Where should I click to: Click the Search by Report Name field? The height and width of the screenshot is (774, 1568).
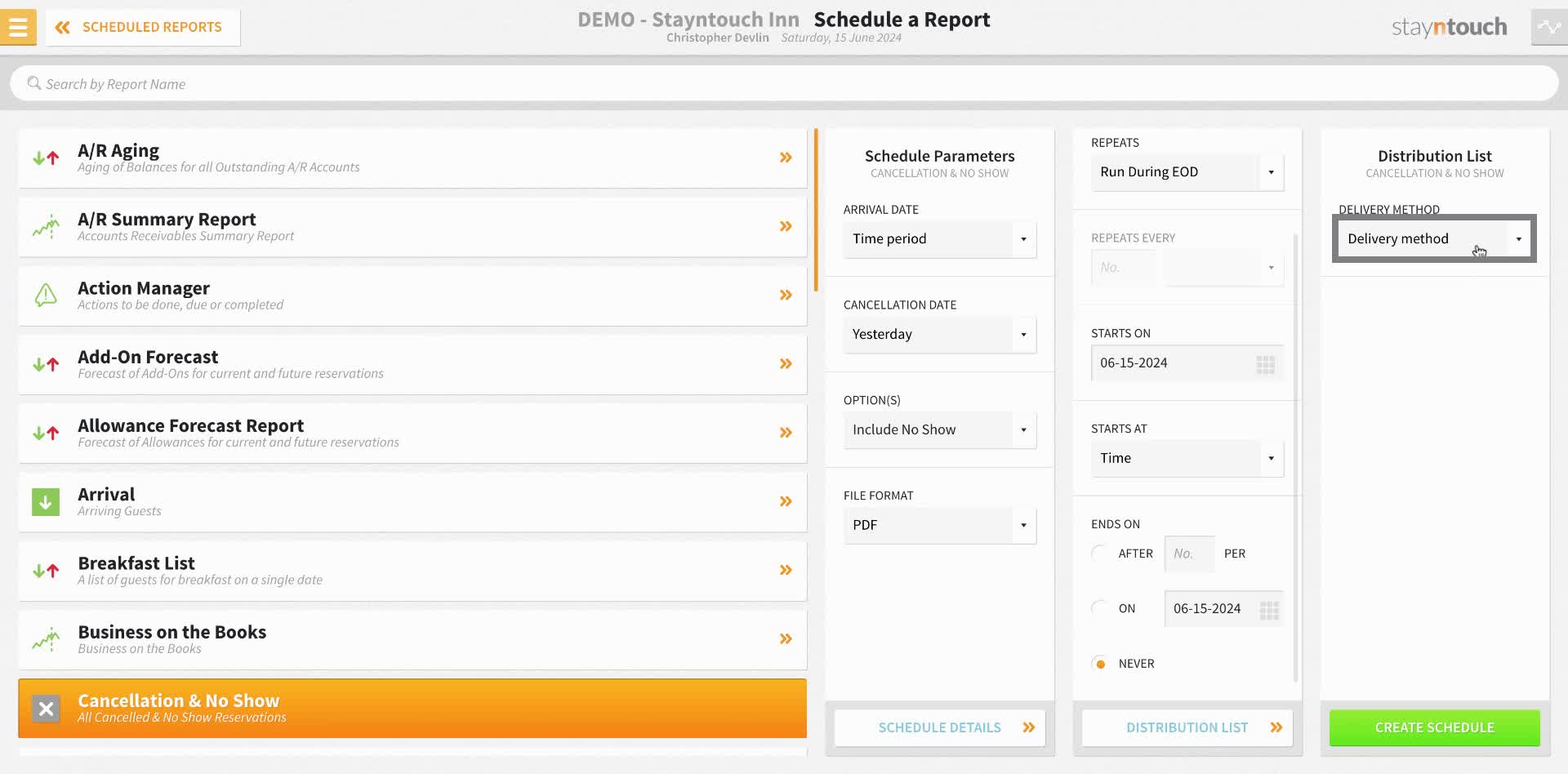[x=784, y=83]
